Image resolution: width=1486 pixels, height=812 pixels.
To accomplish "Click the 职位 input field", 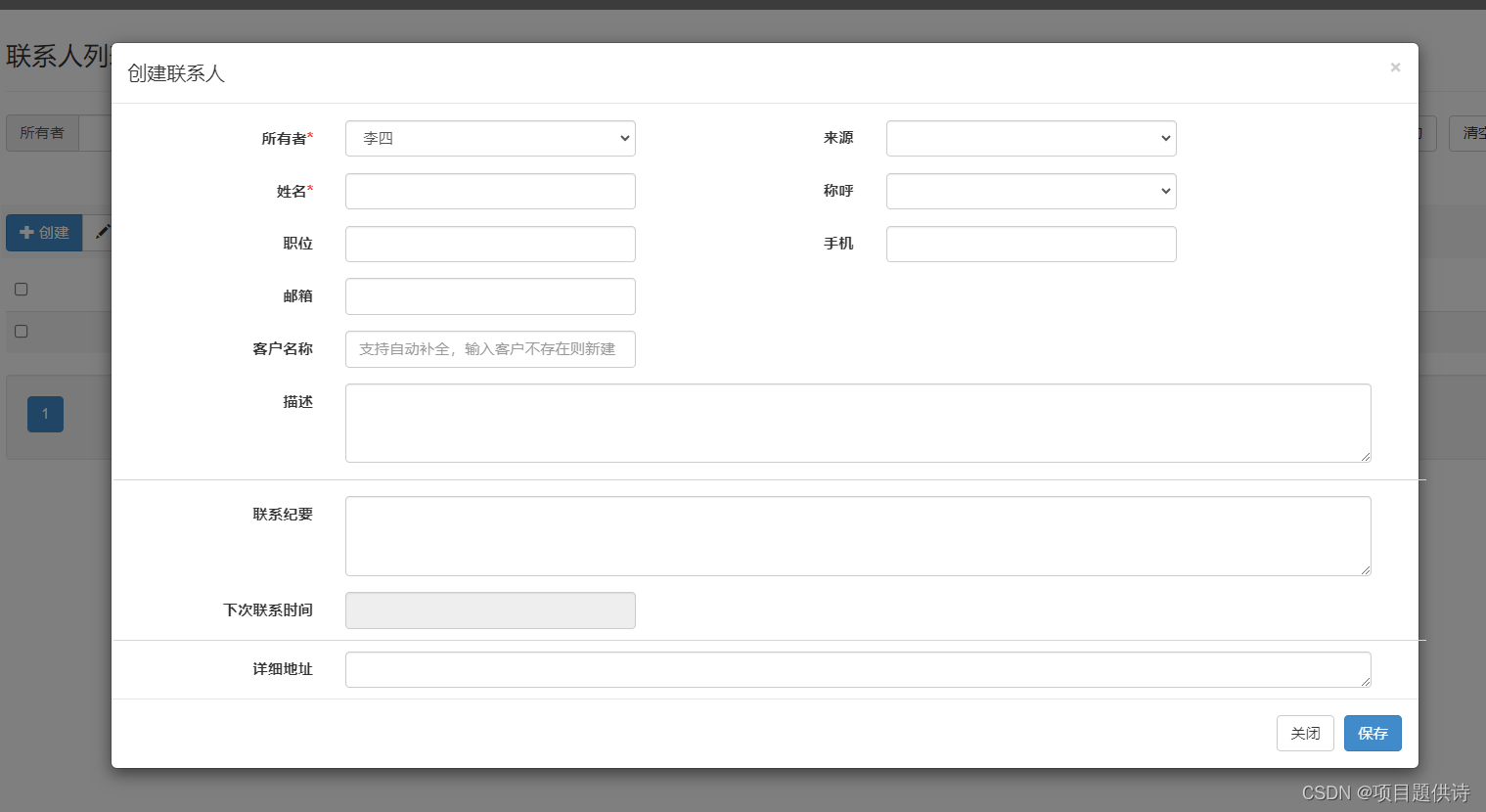I will click(x=490, y=245).
